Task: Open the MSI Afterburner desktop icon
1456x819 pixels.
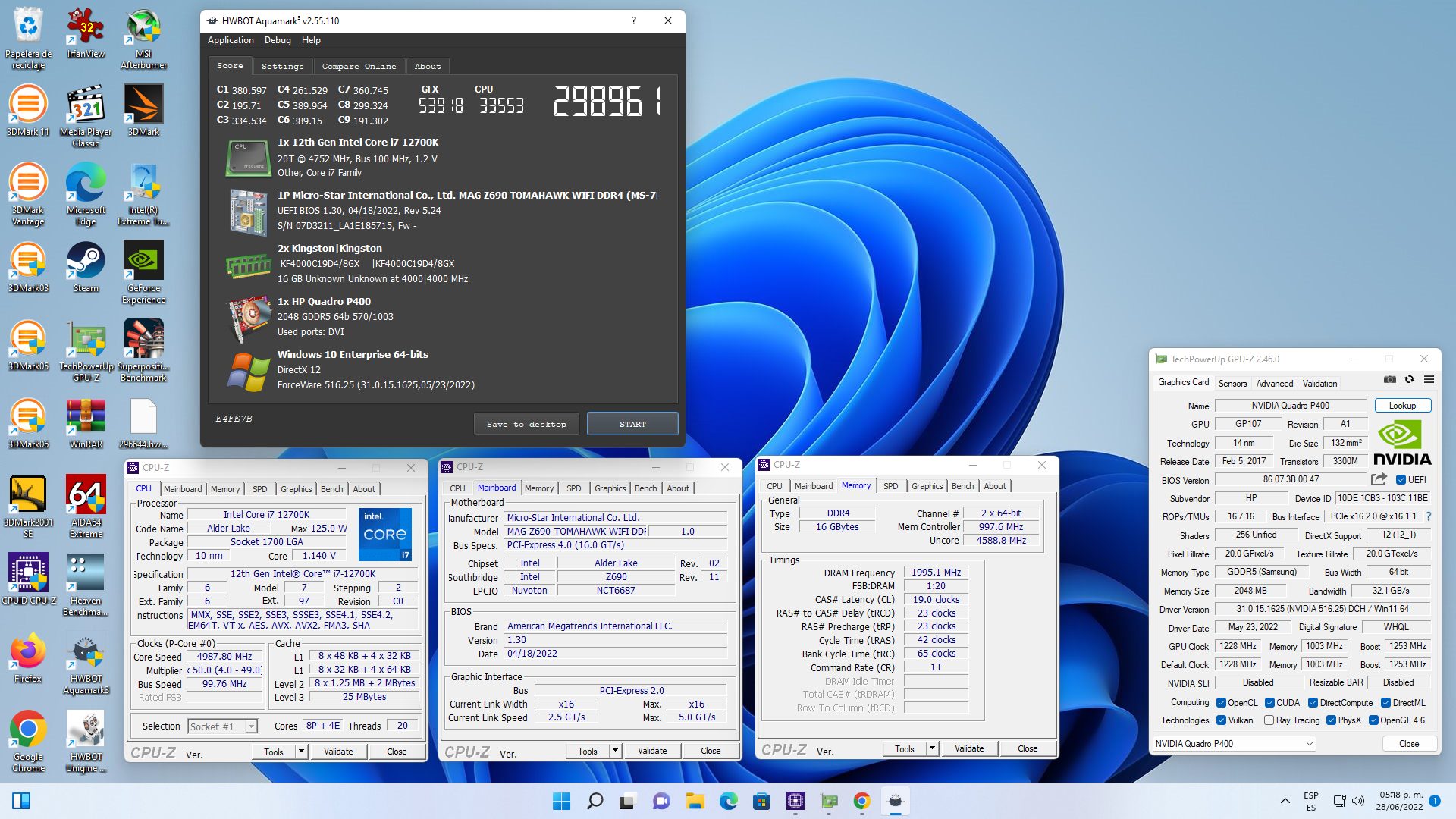Action: 143,39
